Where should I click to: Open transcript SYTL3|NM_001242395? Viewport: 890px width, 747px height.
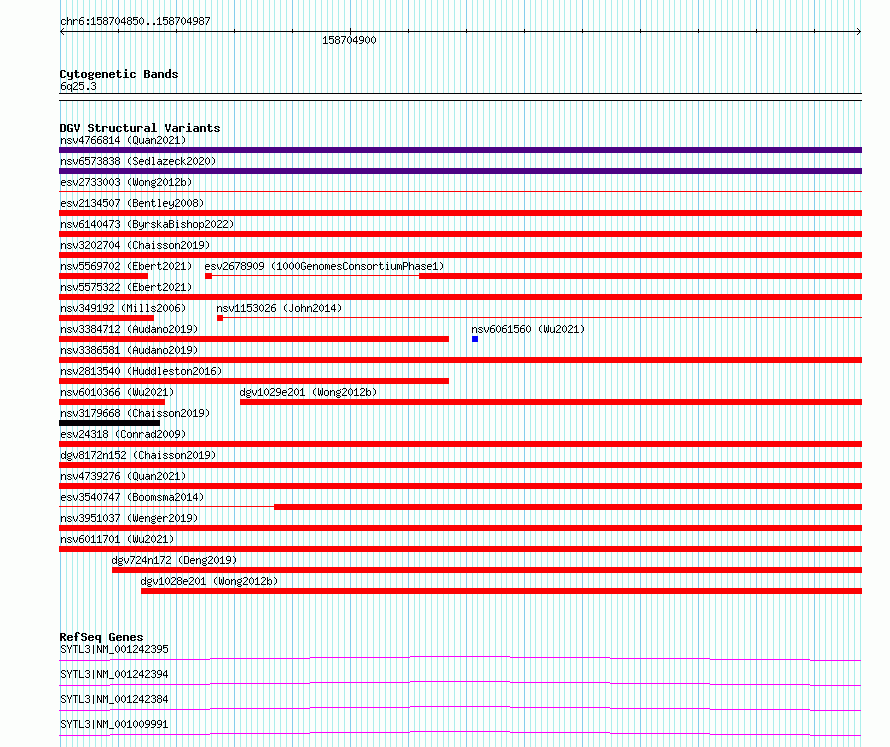point(114,649)
